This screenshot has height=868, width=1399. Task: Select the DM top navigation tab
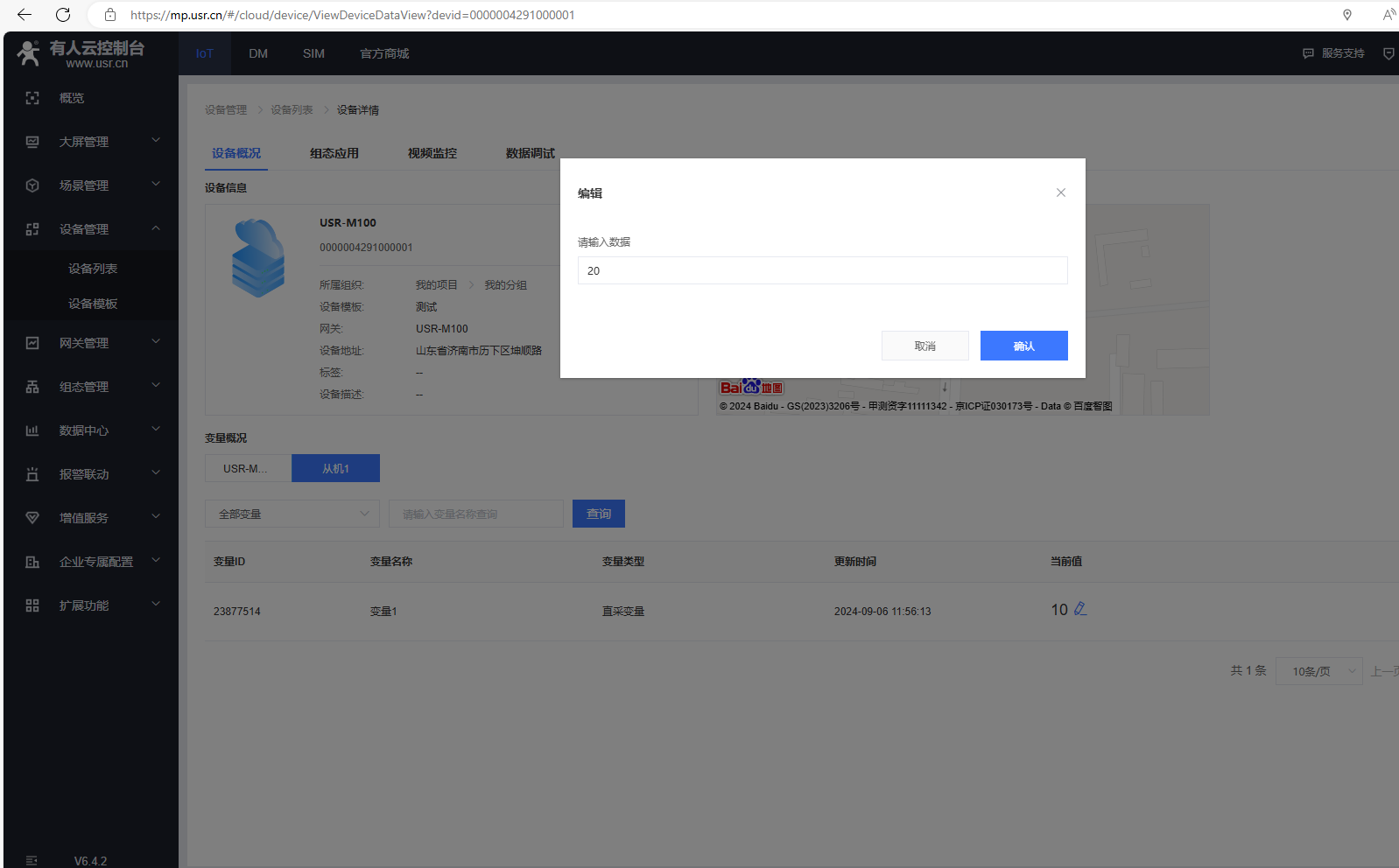tap(258, 53)
